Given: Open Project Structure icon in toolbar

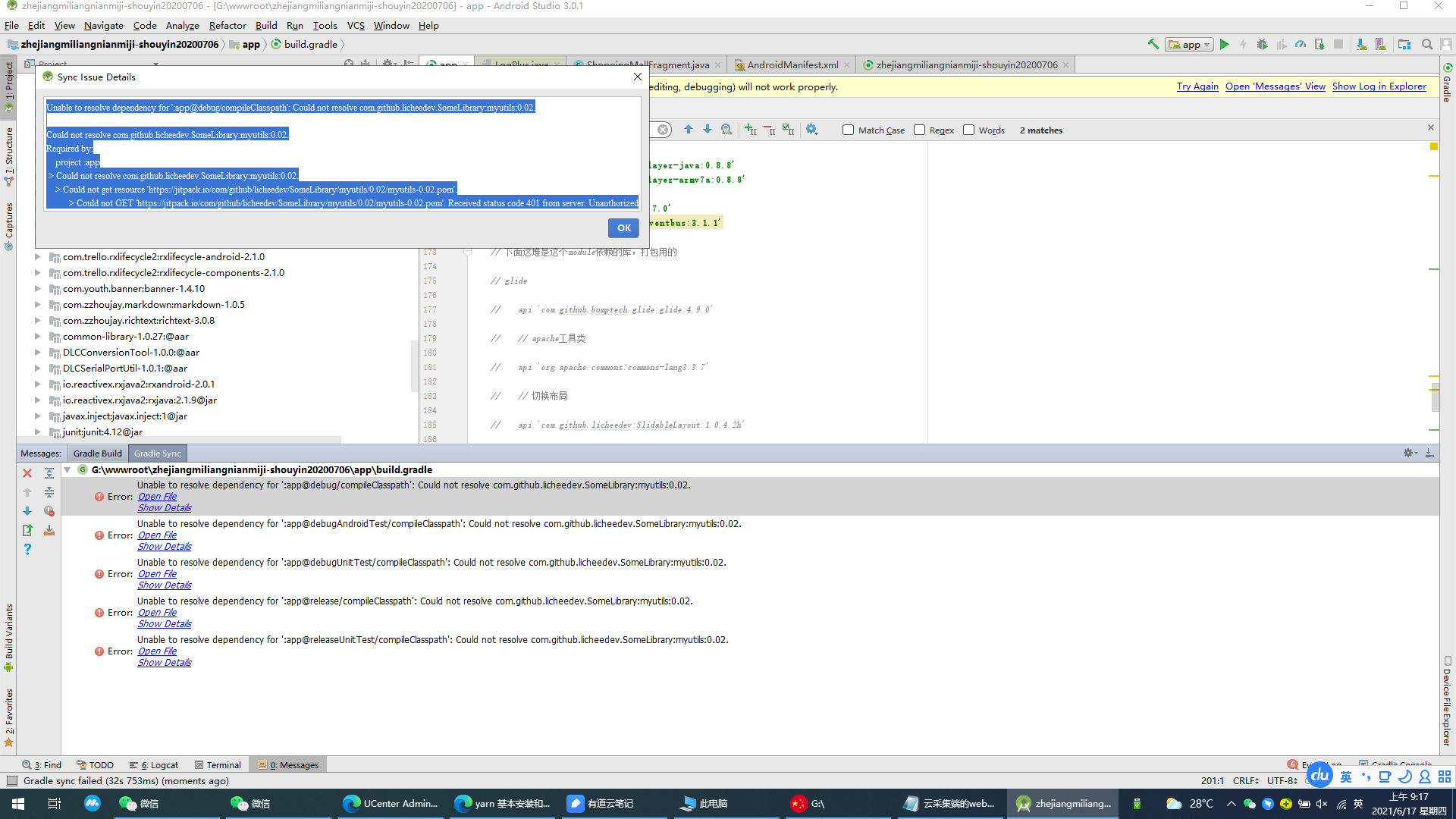Looking at the screenshot, I should 1404,45.
